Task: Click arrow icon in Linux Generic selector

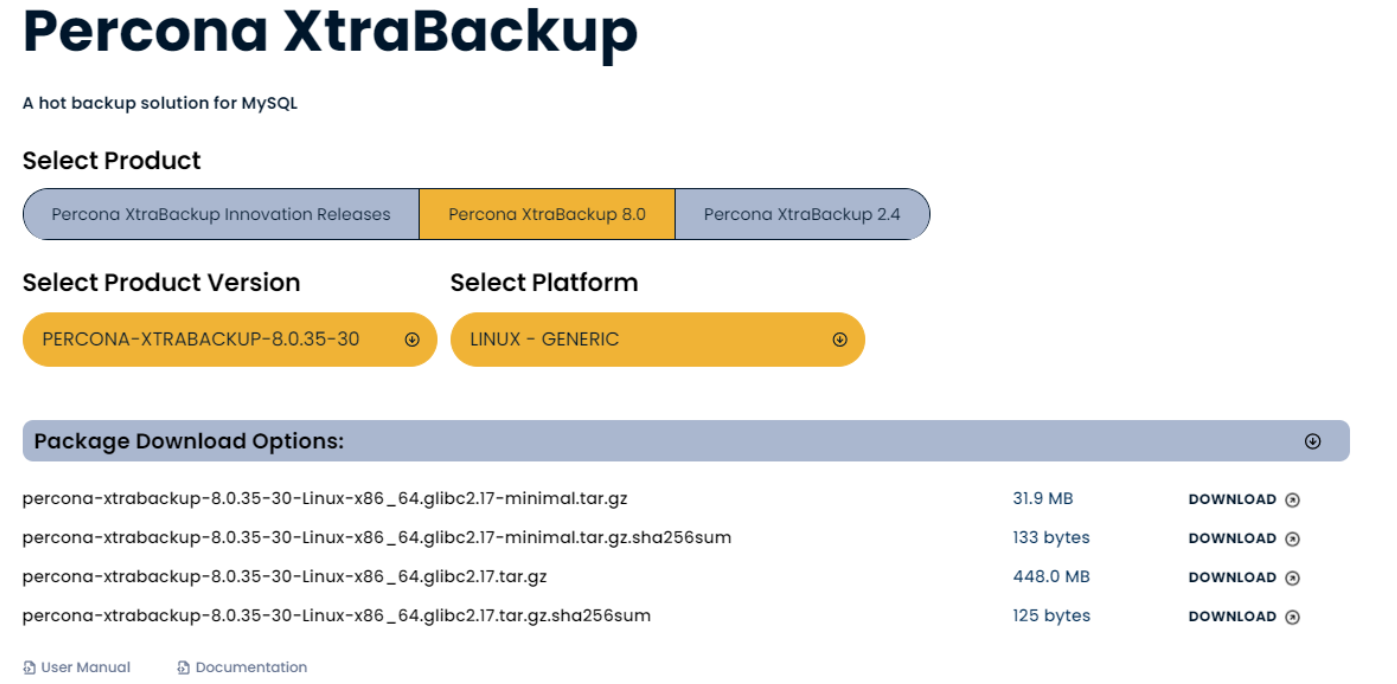Action: (x=840, y=340)
